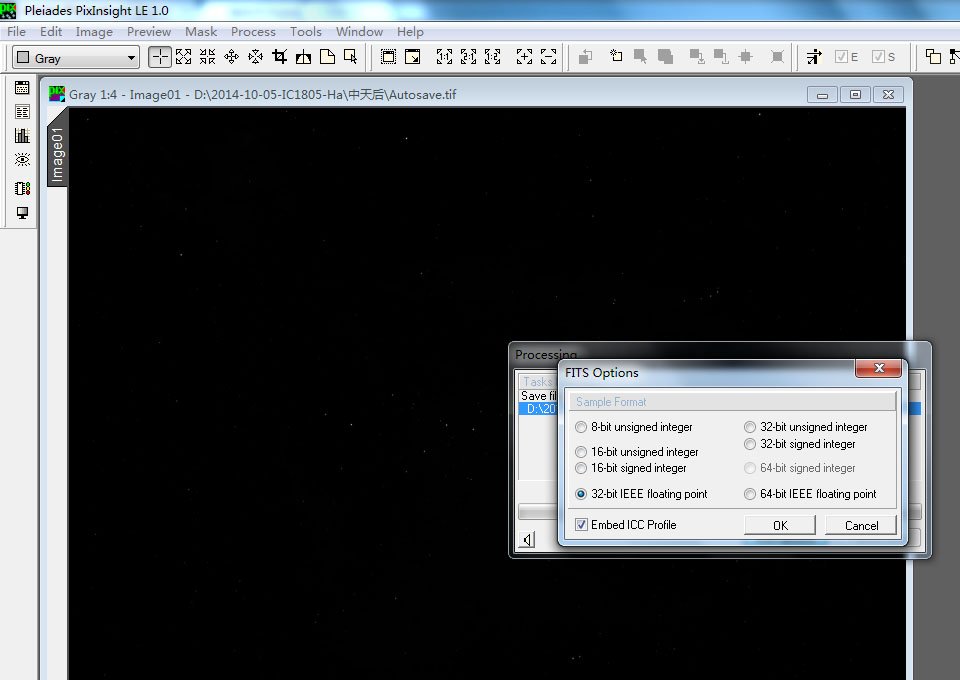This screenshot has height=680, width=960.
Task: Click the crop tool icon
Action: point(280,57)
